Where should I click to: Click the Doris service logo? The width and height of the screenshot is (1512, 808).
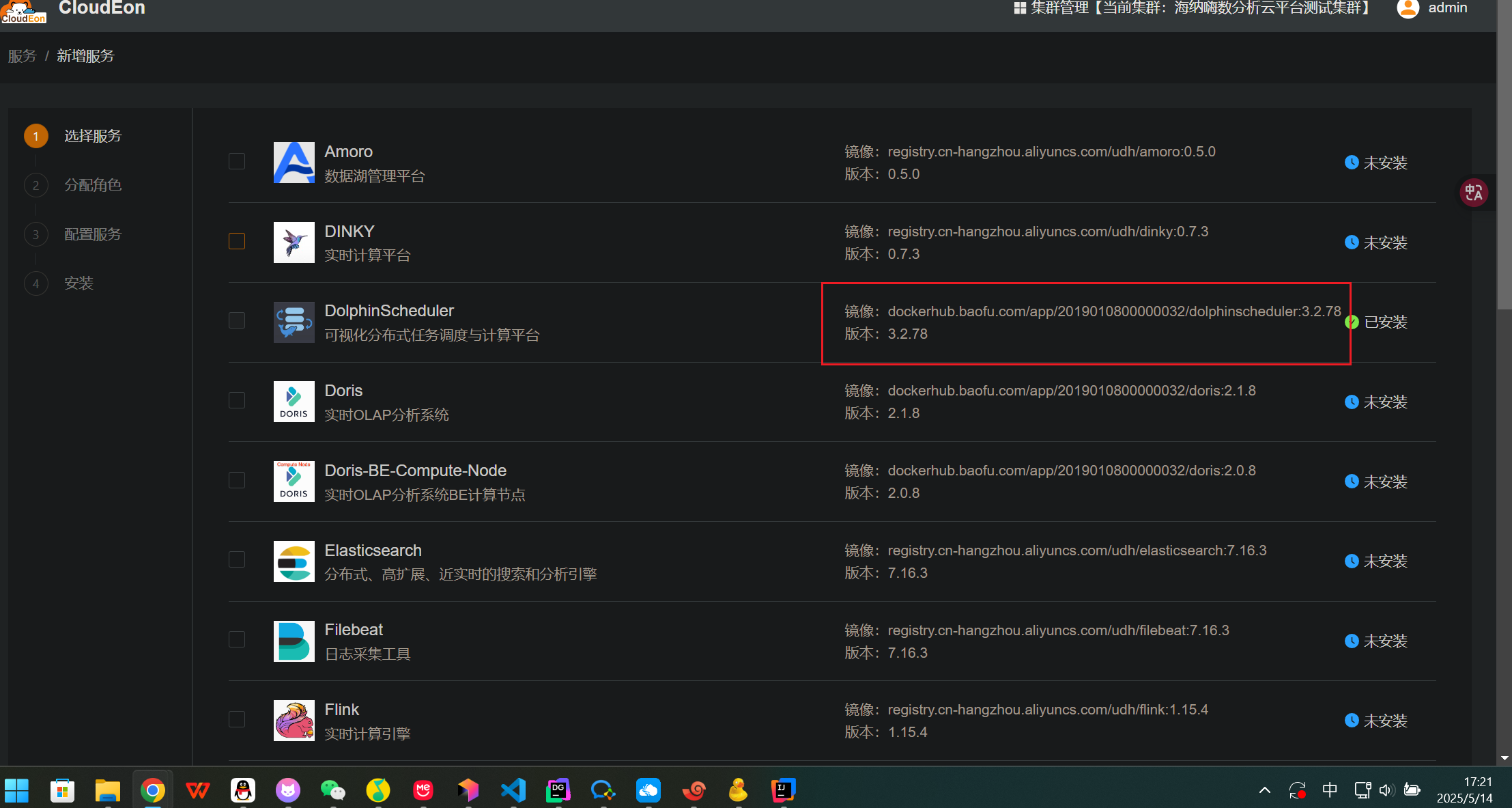click(x=294, y=402)
